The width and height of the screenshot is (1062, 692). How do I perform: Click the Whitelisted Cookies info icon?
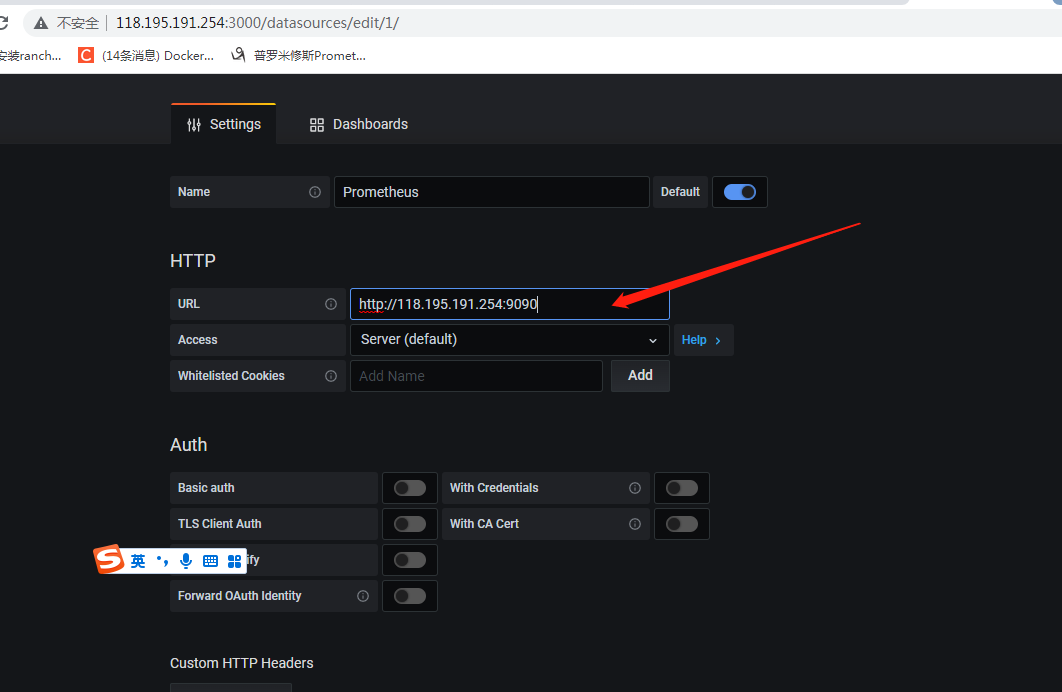coord(331,376)
